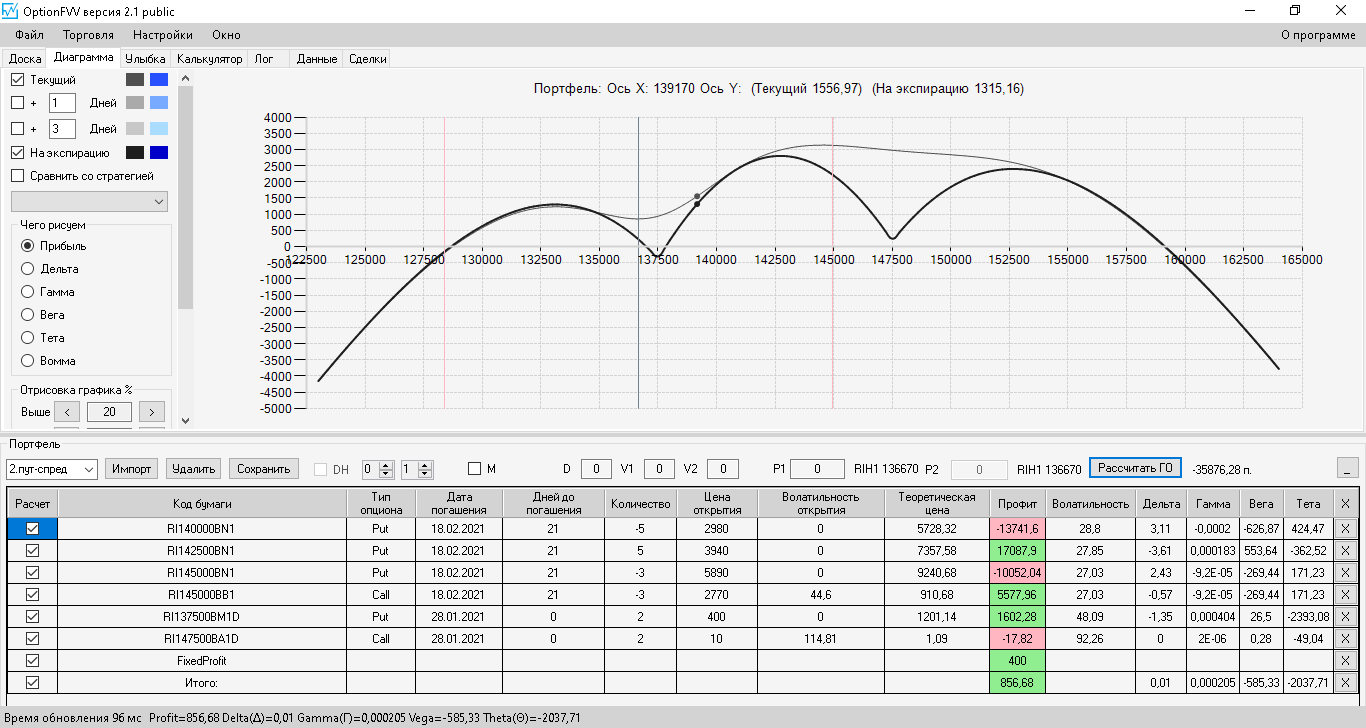Increase the first DH spinner value
1366x728 pixels.
(388, 465)
